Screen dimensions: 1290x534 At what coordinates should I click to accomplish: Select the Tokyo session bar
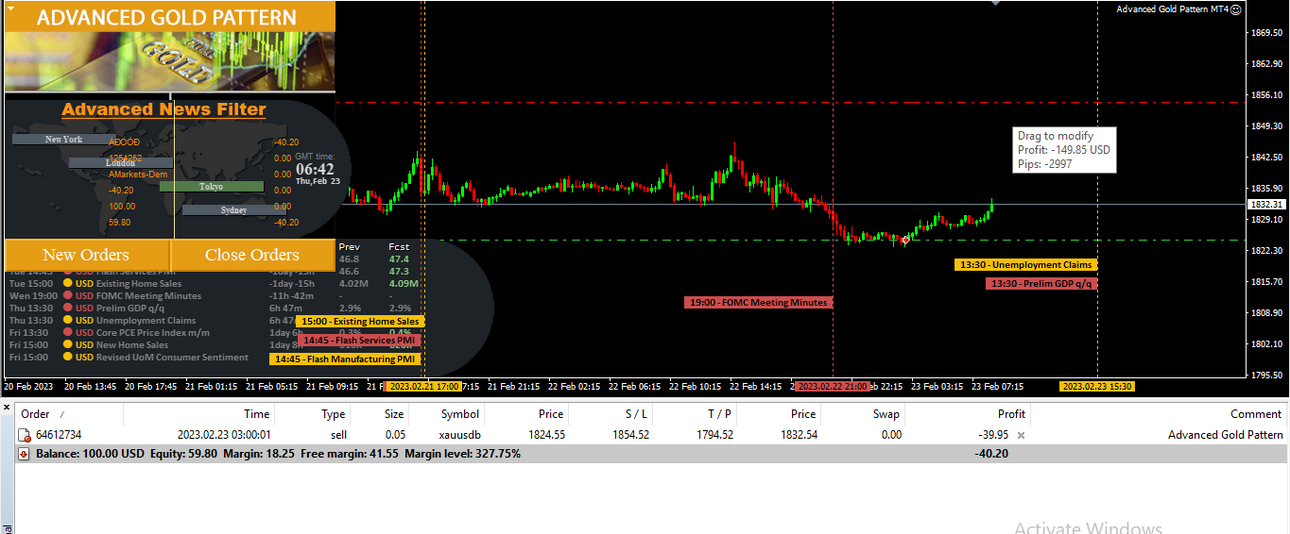tap(211, 187)
